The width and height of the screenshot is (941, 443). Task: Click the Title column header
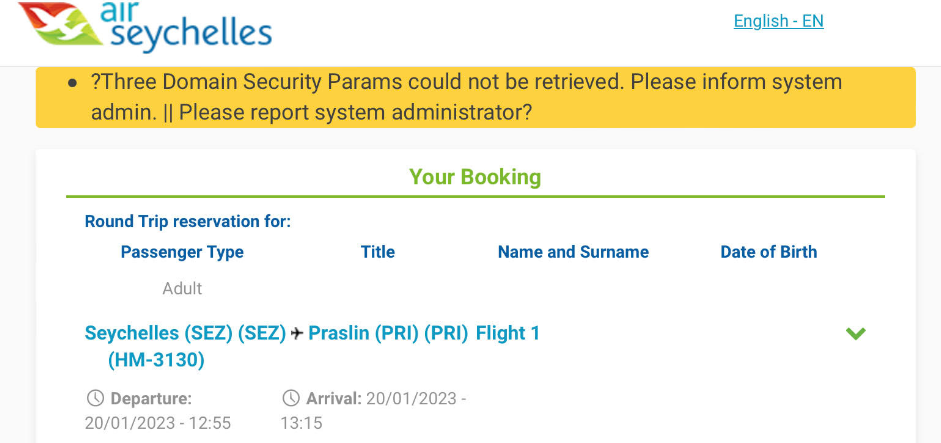378,252
